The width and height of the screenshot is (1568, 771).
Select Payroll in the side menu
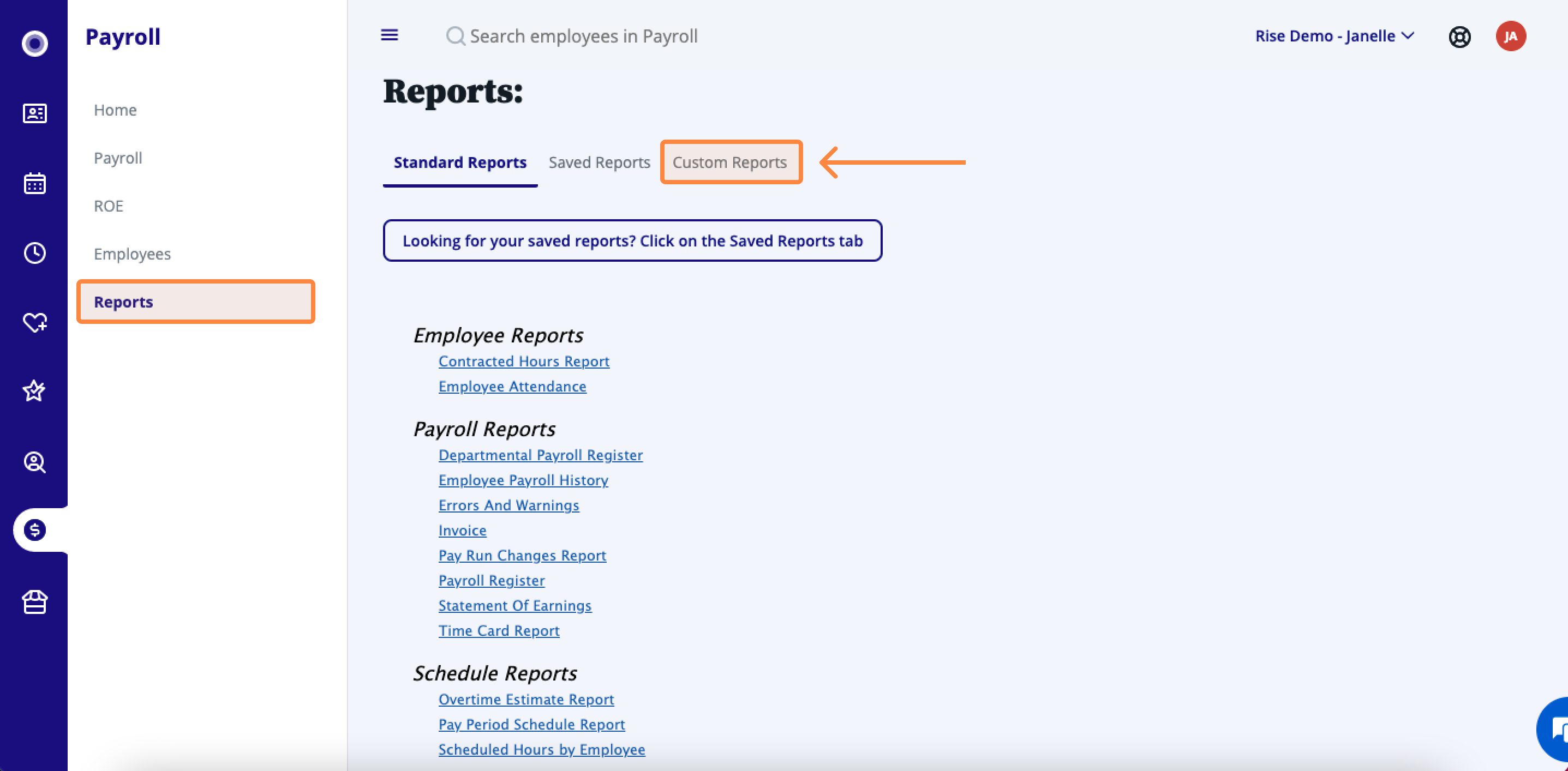(118, 158)
